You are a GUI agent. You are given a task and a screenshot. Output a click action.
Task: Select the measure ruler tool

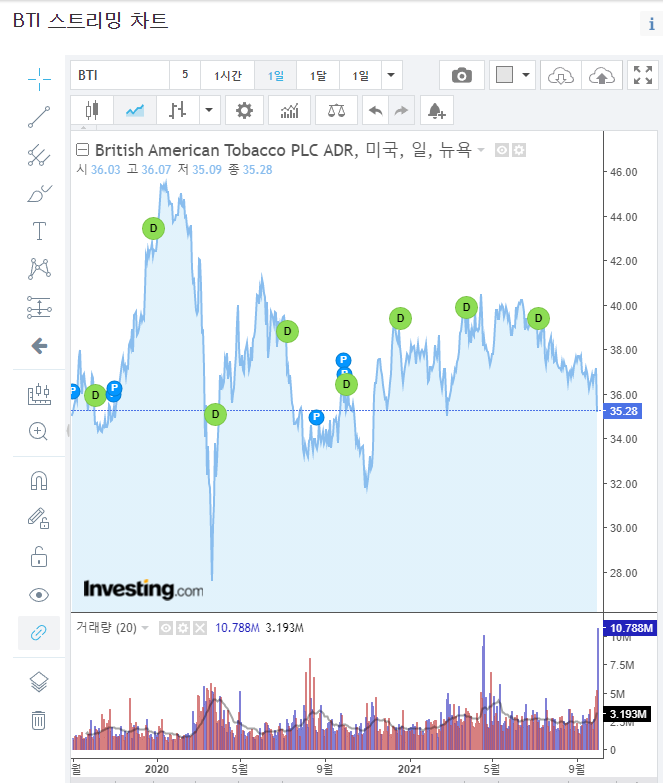pos(39,394)
